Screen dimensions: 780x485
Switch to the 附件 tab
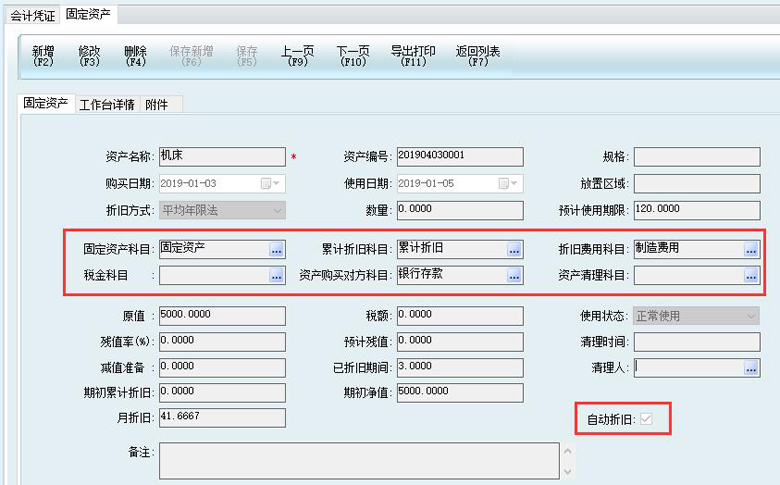[157, 104]
